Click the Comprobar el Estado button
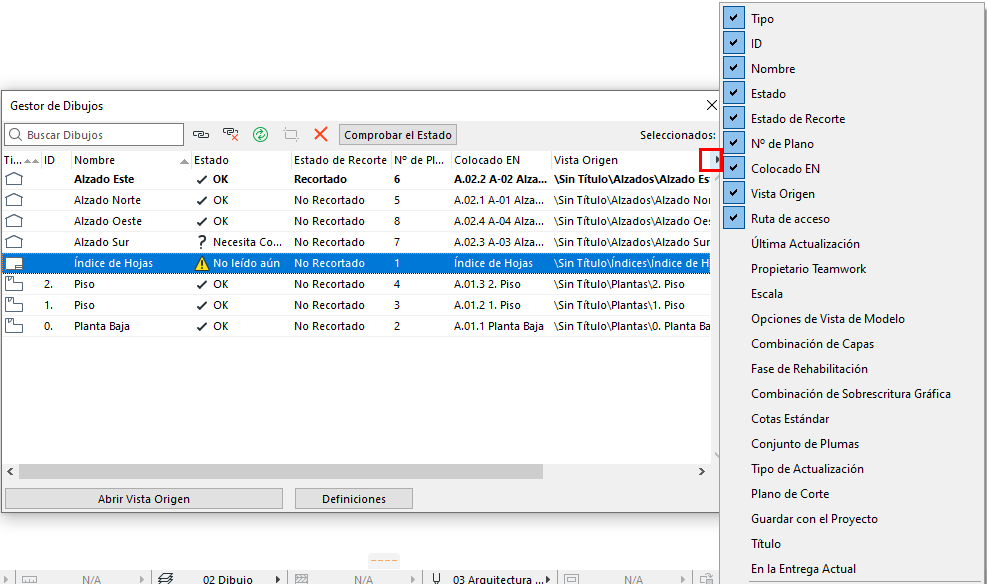 point(398,135)
